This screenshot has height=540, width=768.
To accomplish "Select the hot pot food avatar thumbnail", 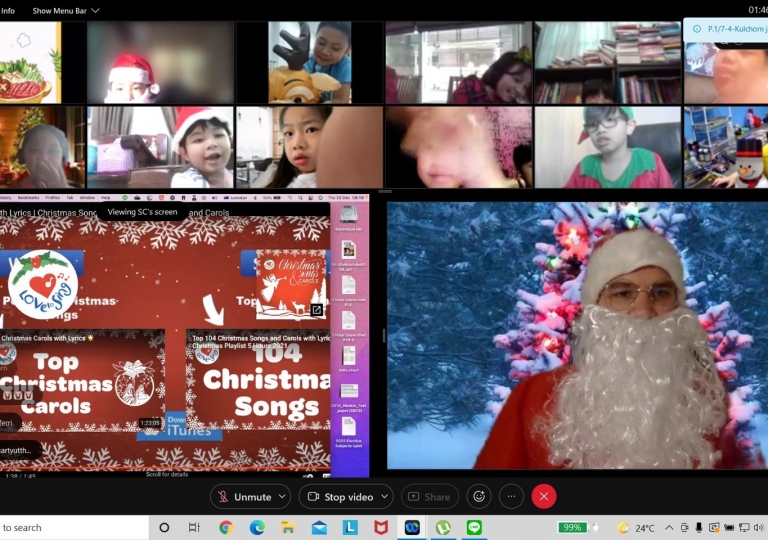I will click(30, 62).
